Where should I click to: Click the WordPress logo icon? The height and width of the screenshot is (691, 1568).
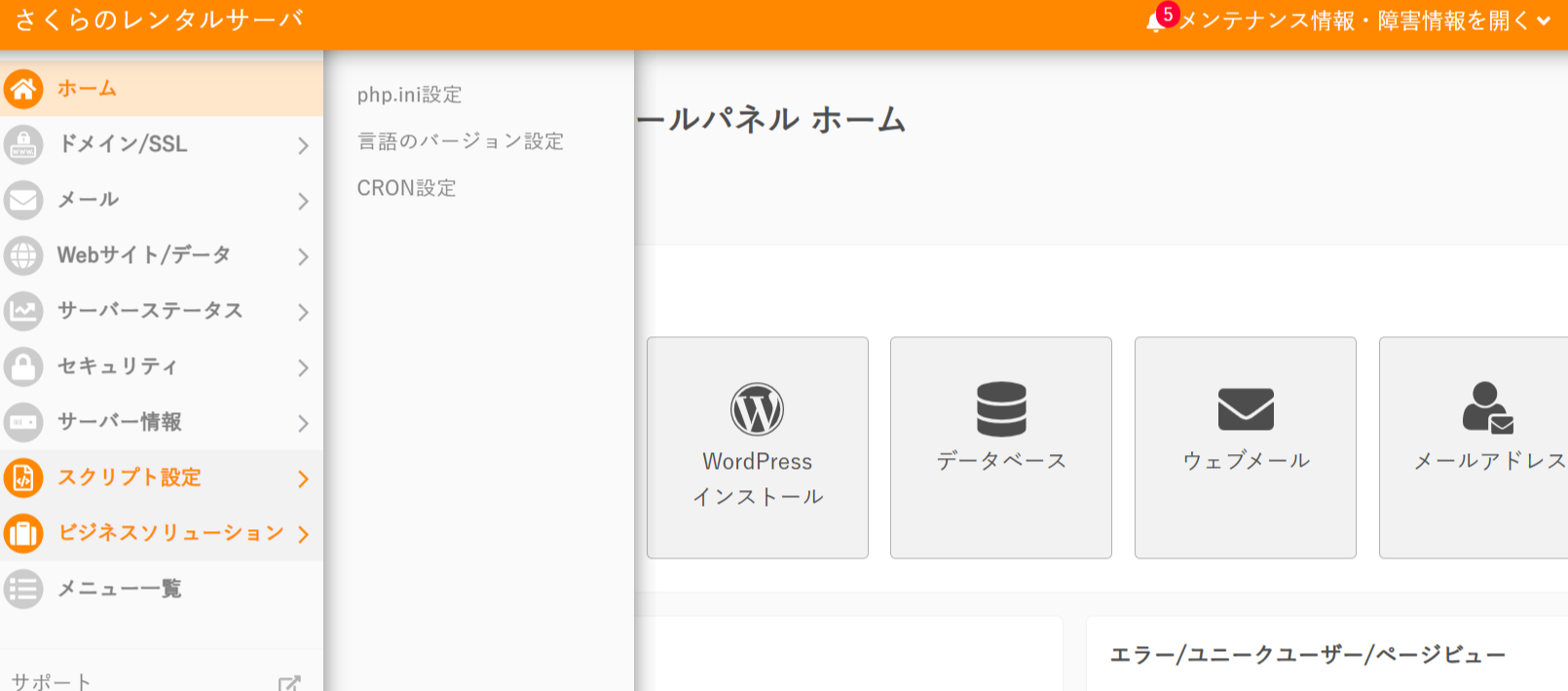tap(757, 409)
